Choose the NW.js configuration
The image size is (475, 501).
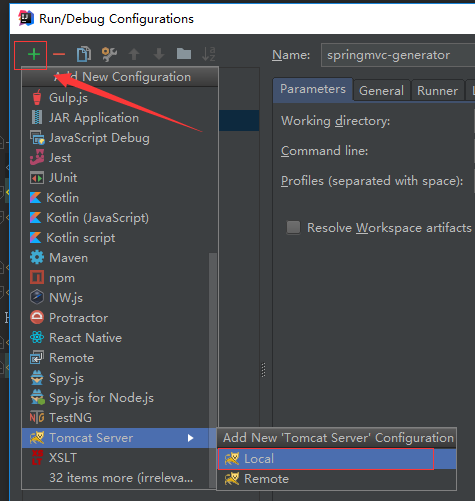115,298
